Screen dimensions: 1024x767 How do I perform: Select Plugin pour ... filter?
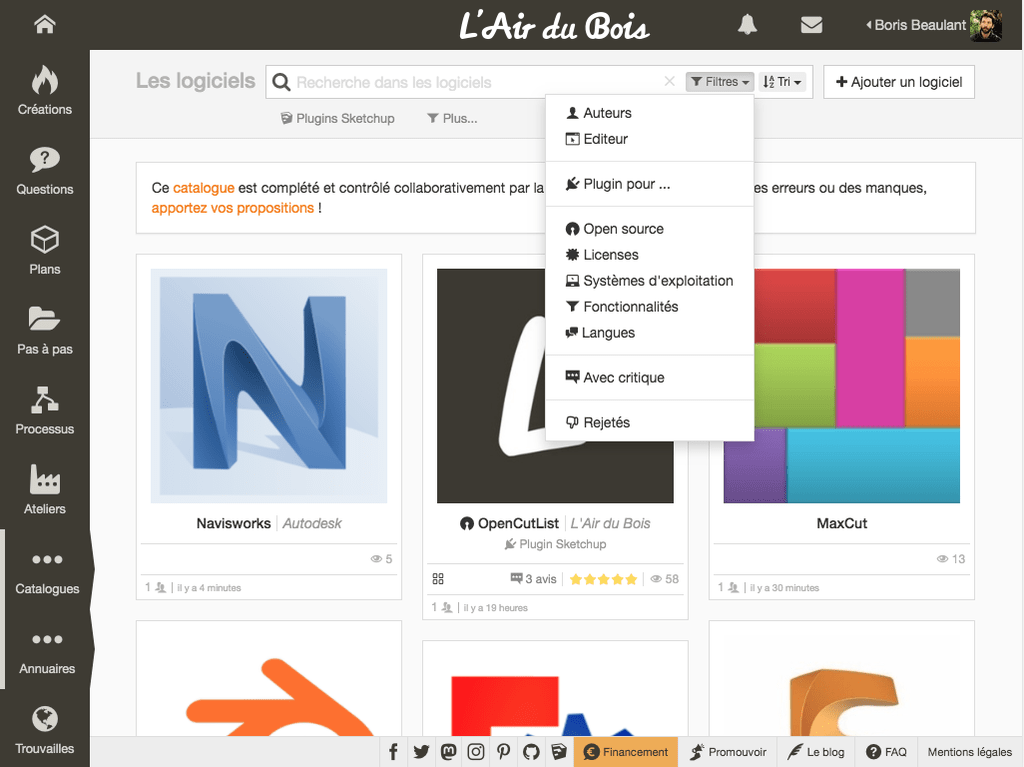click(x=650, y=184)
